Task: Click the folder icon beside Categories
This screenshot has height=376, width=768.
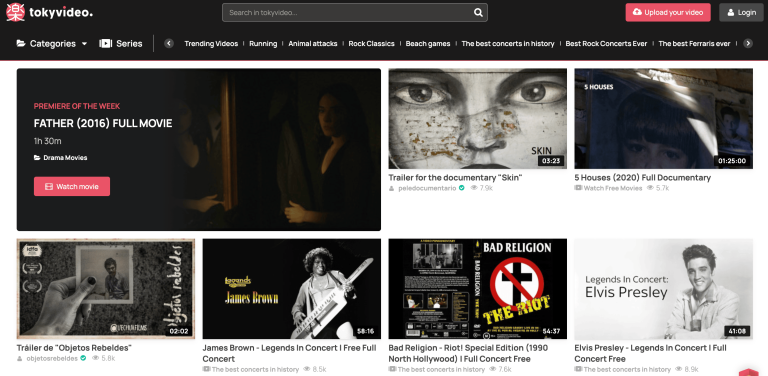Action: coord(21,44)
